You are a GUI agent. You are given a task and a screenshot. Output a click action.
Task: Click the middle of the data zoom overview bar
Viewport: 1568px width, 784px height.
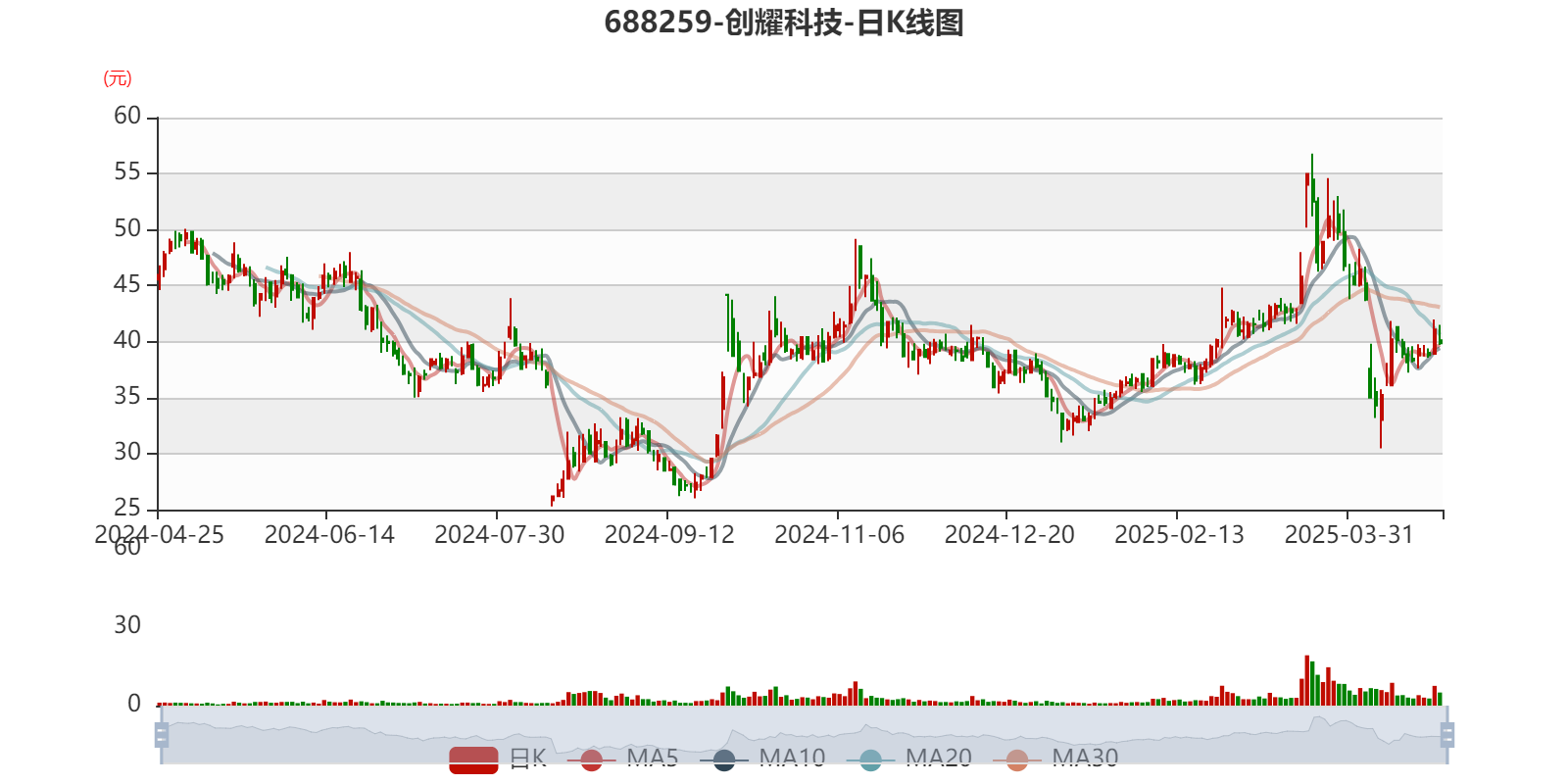(805, 735)
